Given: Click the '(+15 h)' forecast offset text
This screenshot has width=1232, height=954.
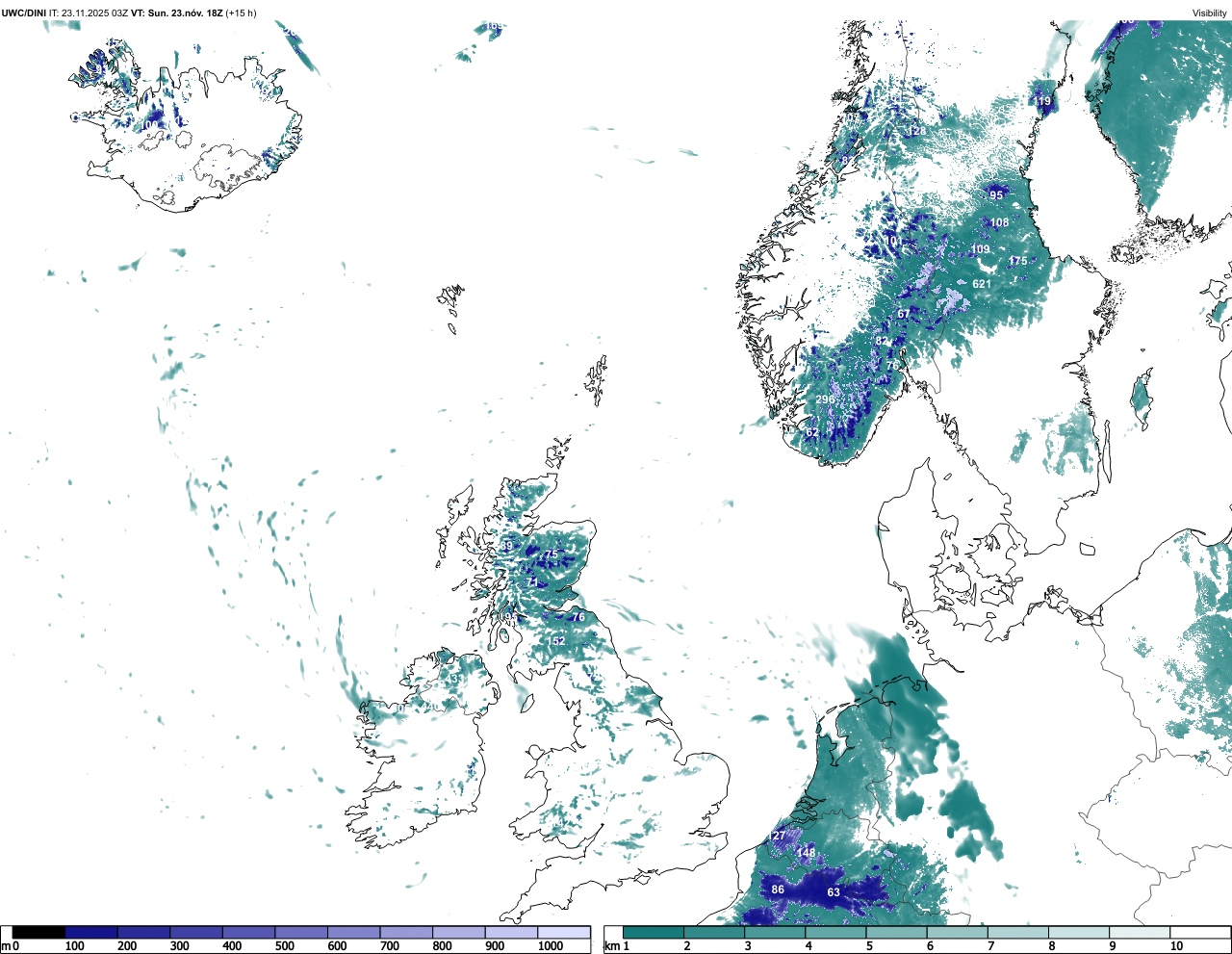Looking at the screenshot, I should pos(242,13).
